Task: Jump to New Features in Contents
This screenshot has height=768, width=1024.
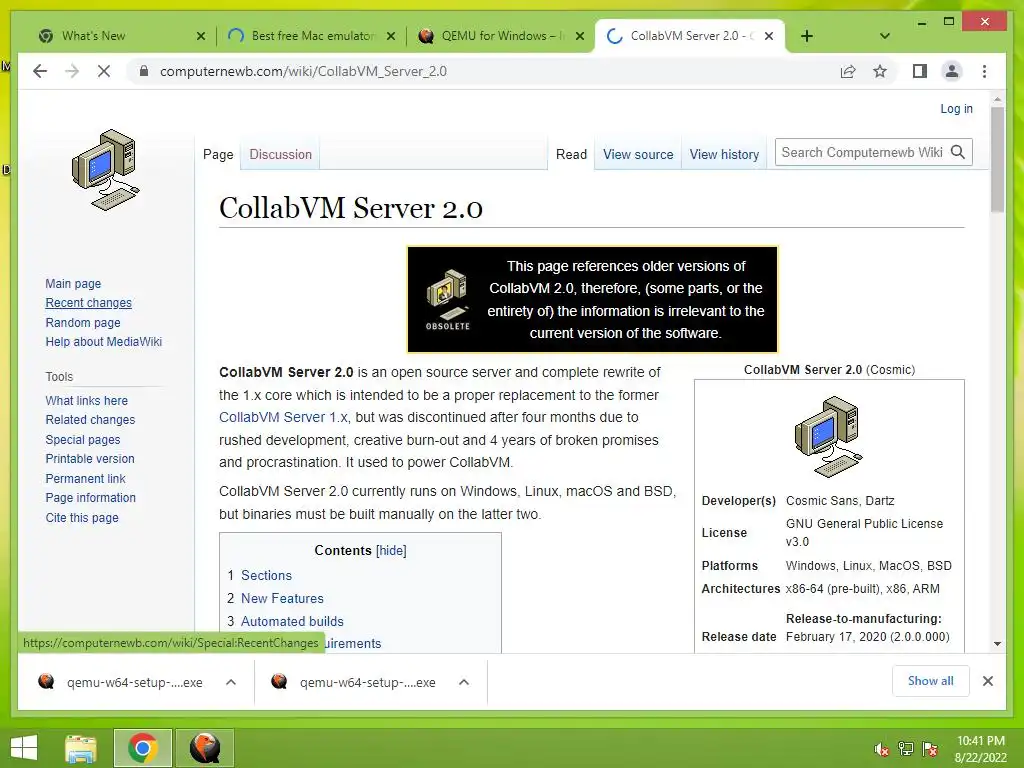Action: coord(282,598)
